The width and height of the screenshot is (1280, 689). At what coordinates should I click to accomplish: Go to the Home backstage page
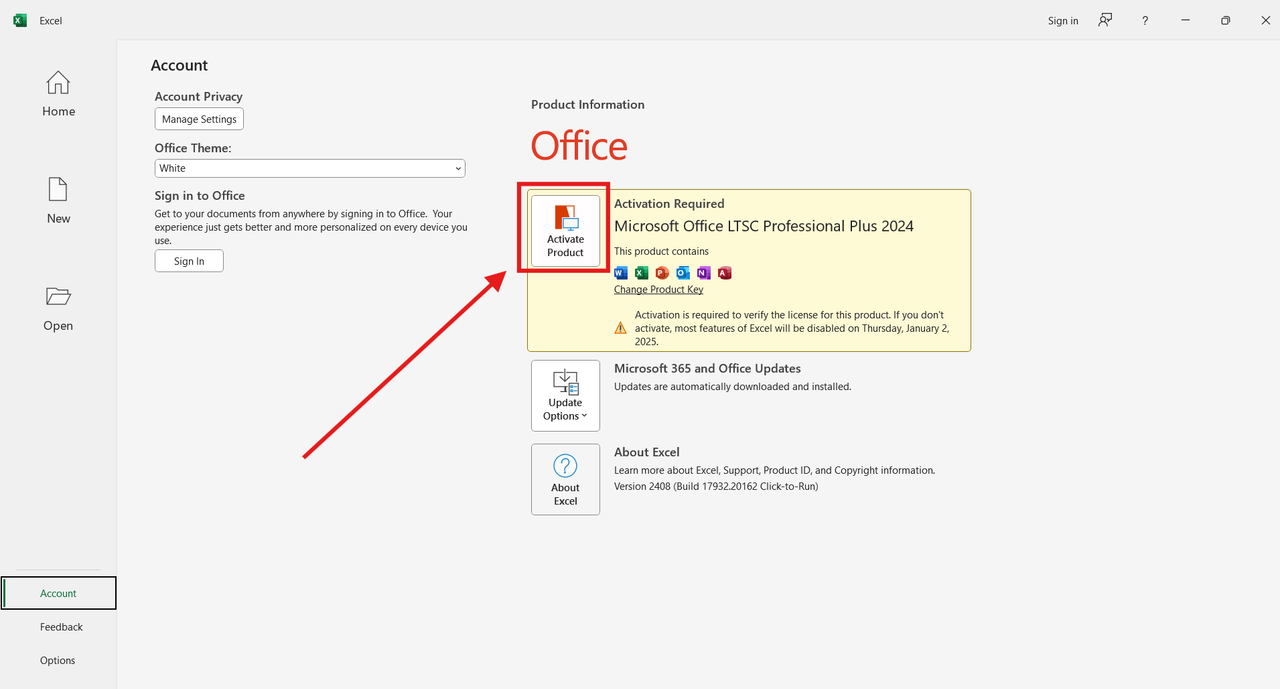point(58,94)
